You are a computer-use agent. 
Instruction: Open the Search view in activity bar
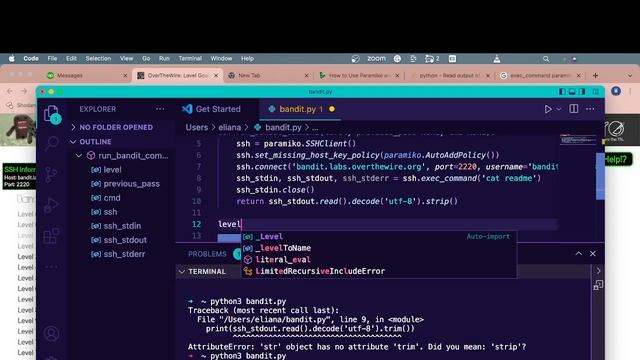tap(52, 144)
